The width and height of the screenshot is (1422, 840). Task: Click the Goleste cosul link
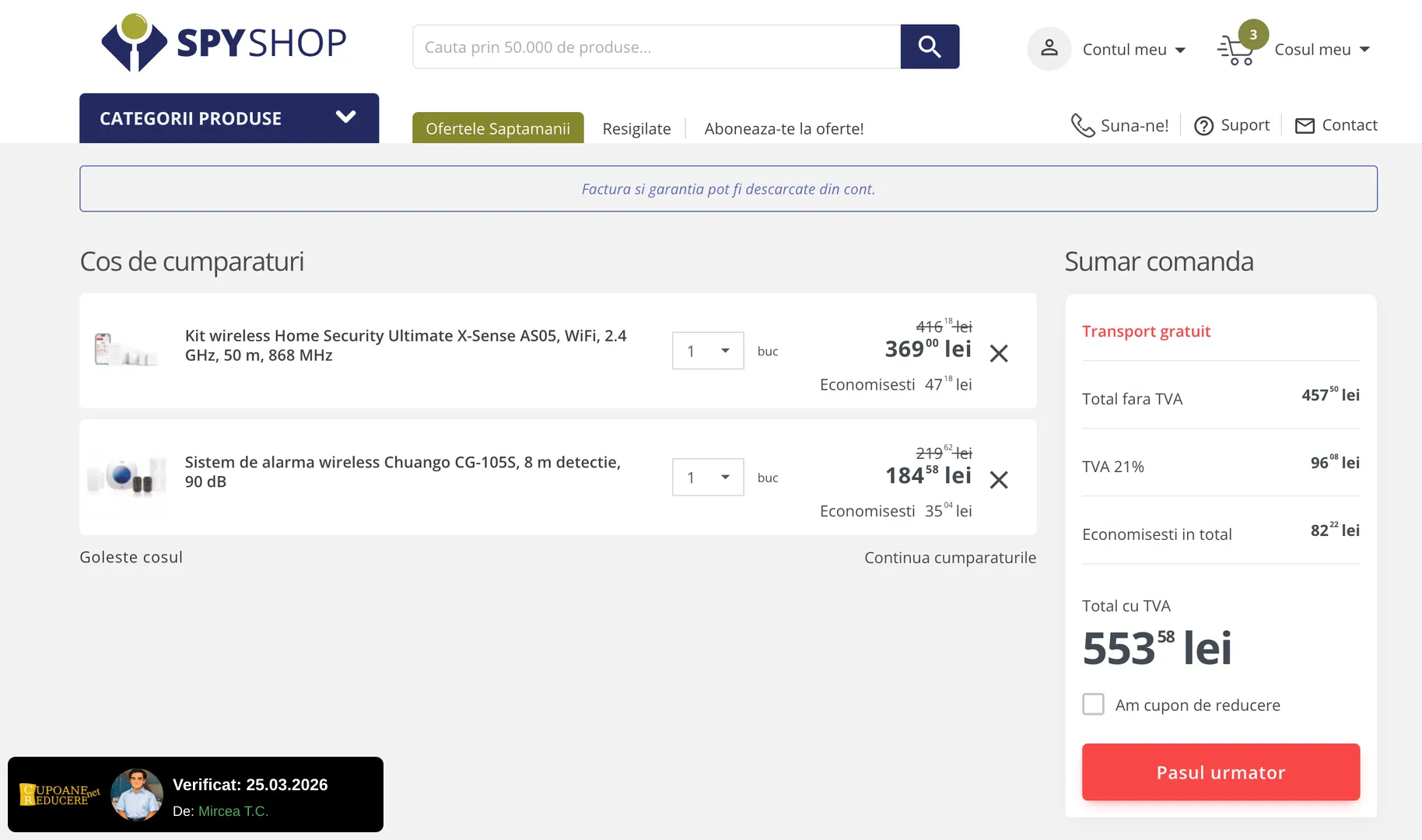pos(131,557)
